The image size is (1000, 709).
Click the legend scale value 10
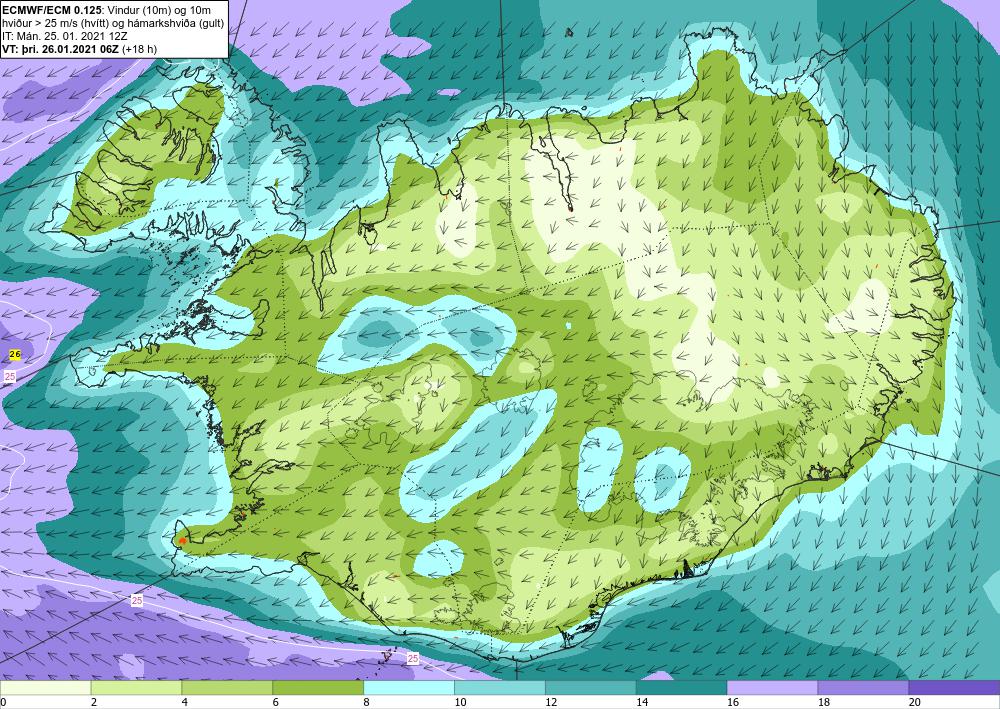(460, 703)
